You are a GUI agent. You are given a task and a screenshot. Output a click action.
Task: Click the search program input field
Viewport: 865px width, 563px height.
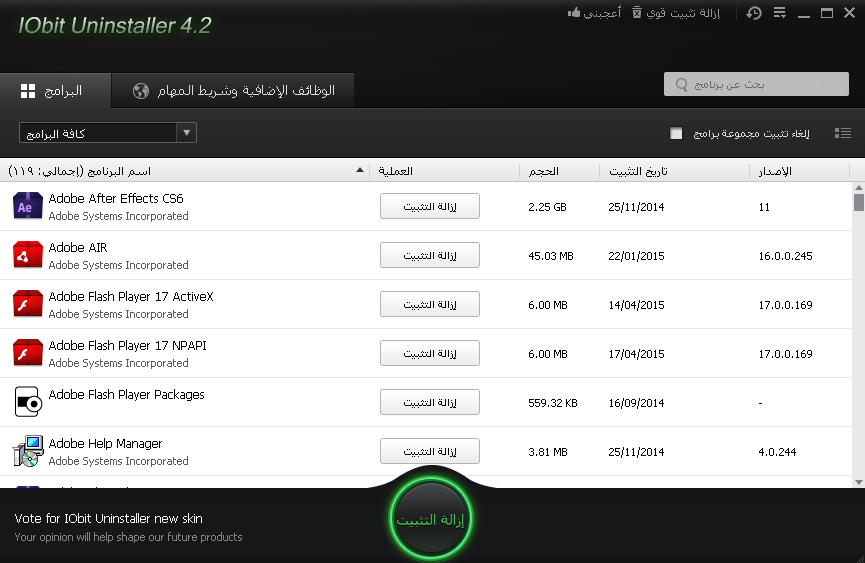click(756, 84)
